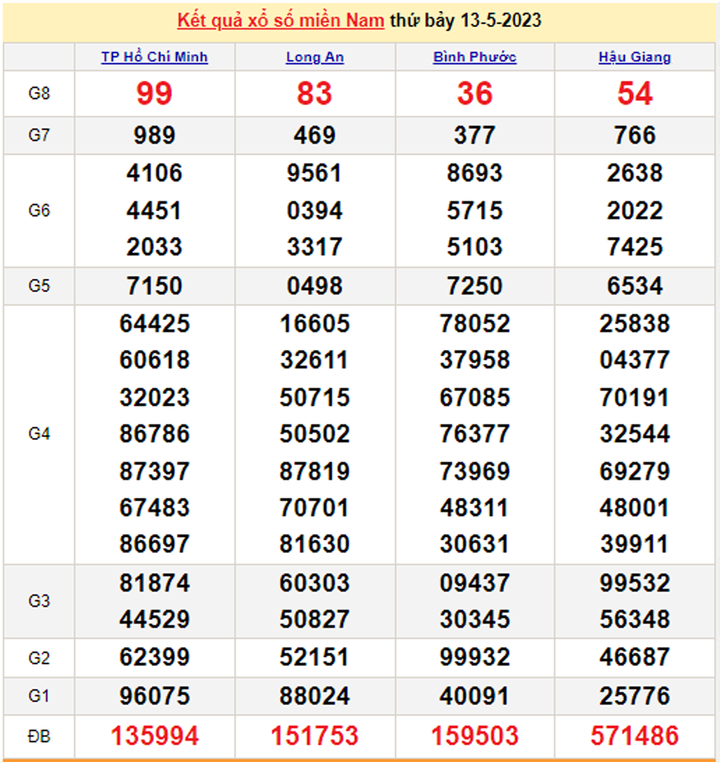Click the red G8 number 99
This screenshot has height=762, width=720.
pyautogui.click(x=154, y=94)
